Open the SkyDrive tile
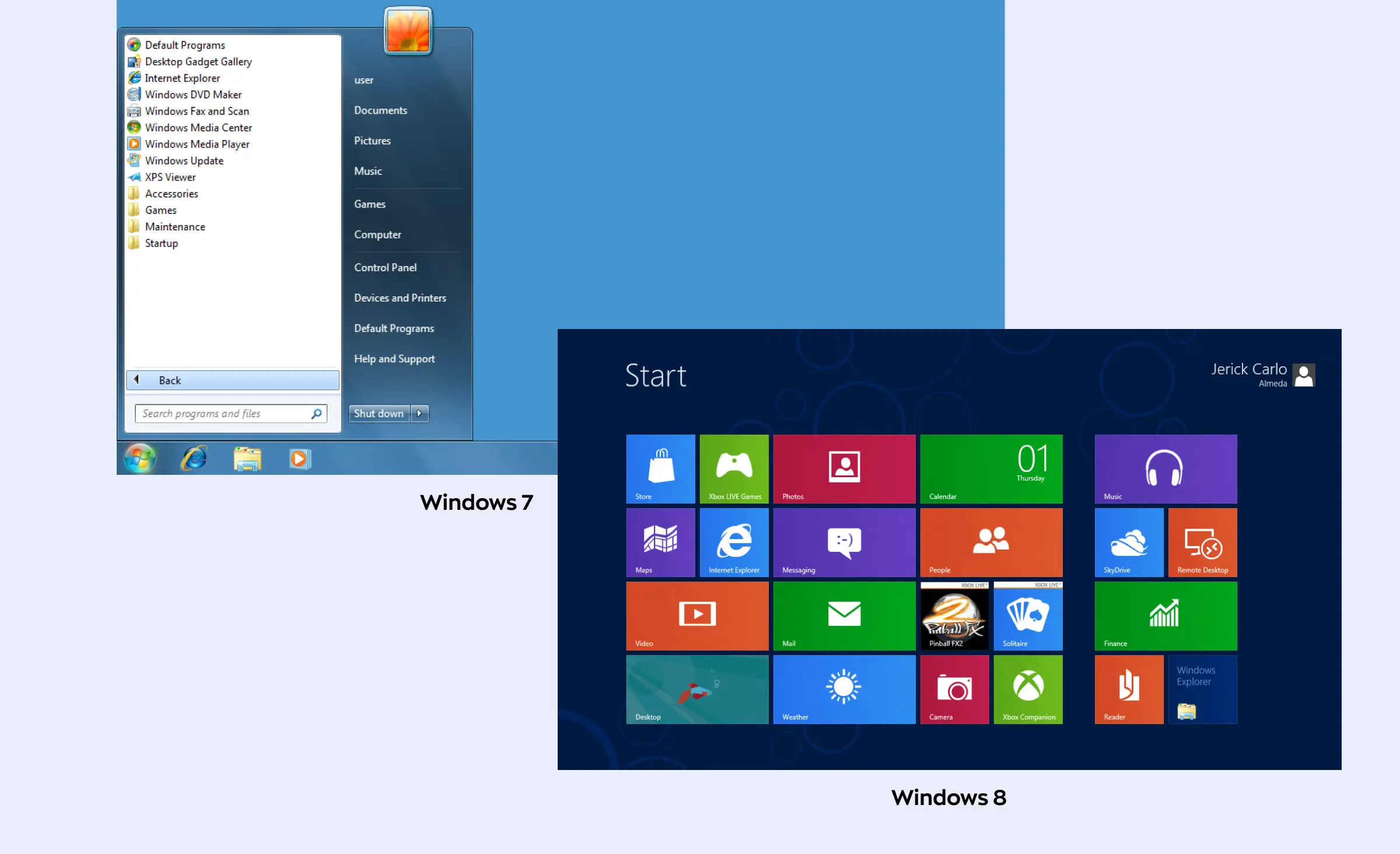 (x=1129, y=542)
